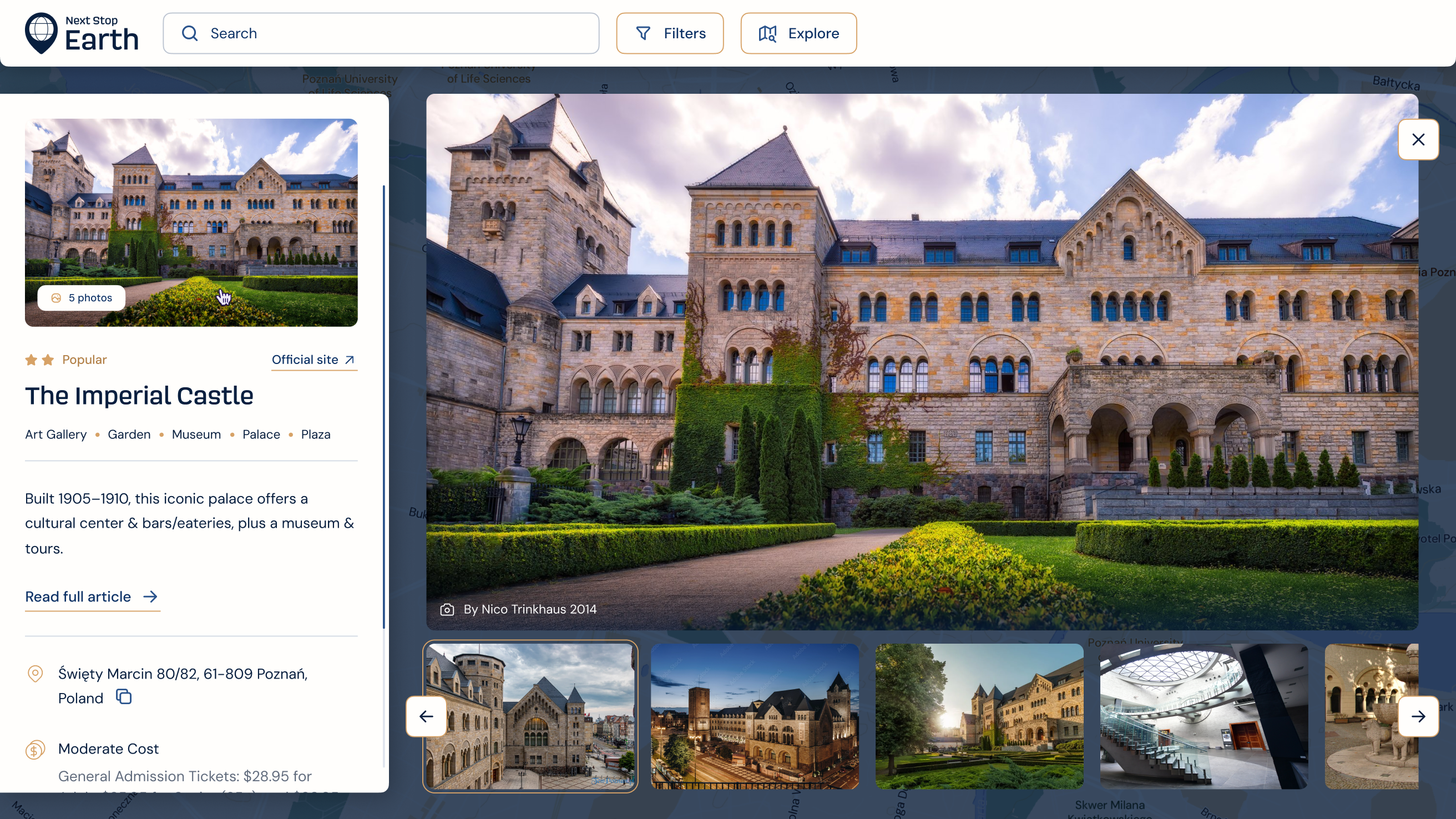Viewport: 1456px width, 819px height.
Task: Select the lion fountain courtyard thumbnail
Action: point(1371,716)
